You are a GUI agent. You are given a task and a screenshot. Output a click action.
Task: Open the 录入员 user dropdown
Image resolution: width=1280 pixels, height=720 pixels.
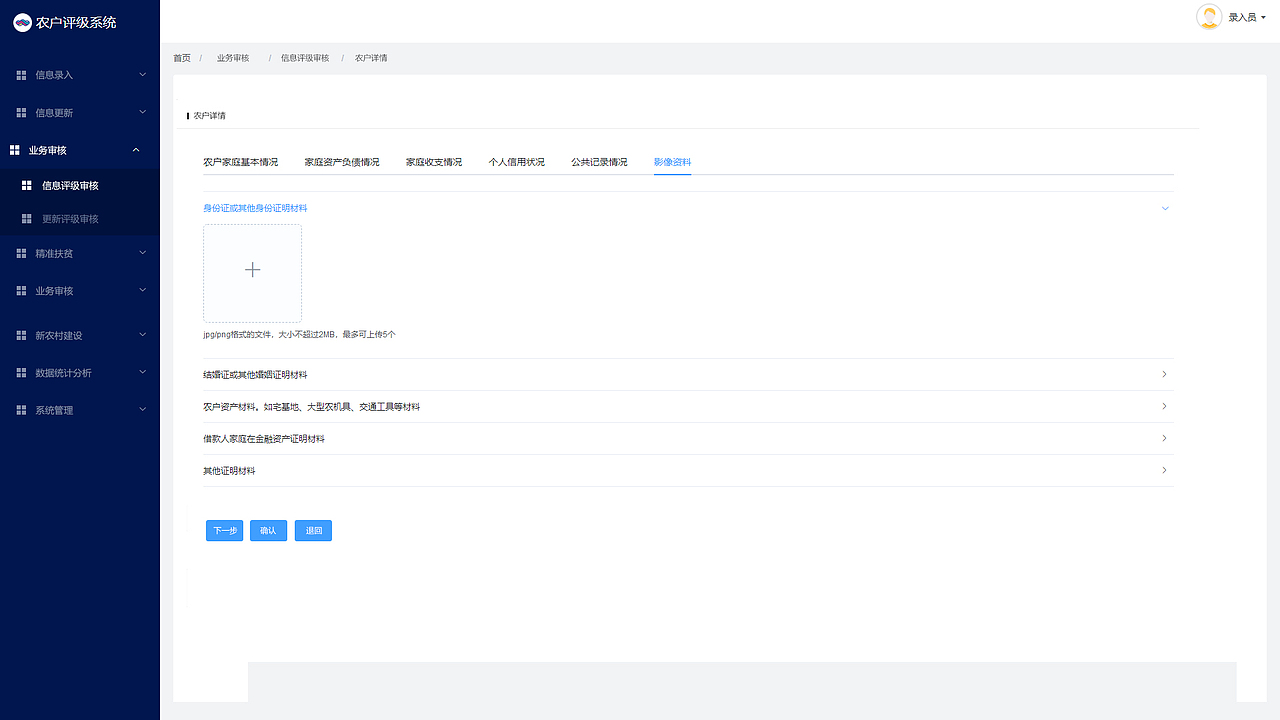[1247, 17]
